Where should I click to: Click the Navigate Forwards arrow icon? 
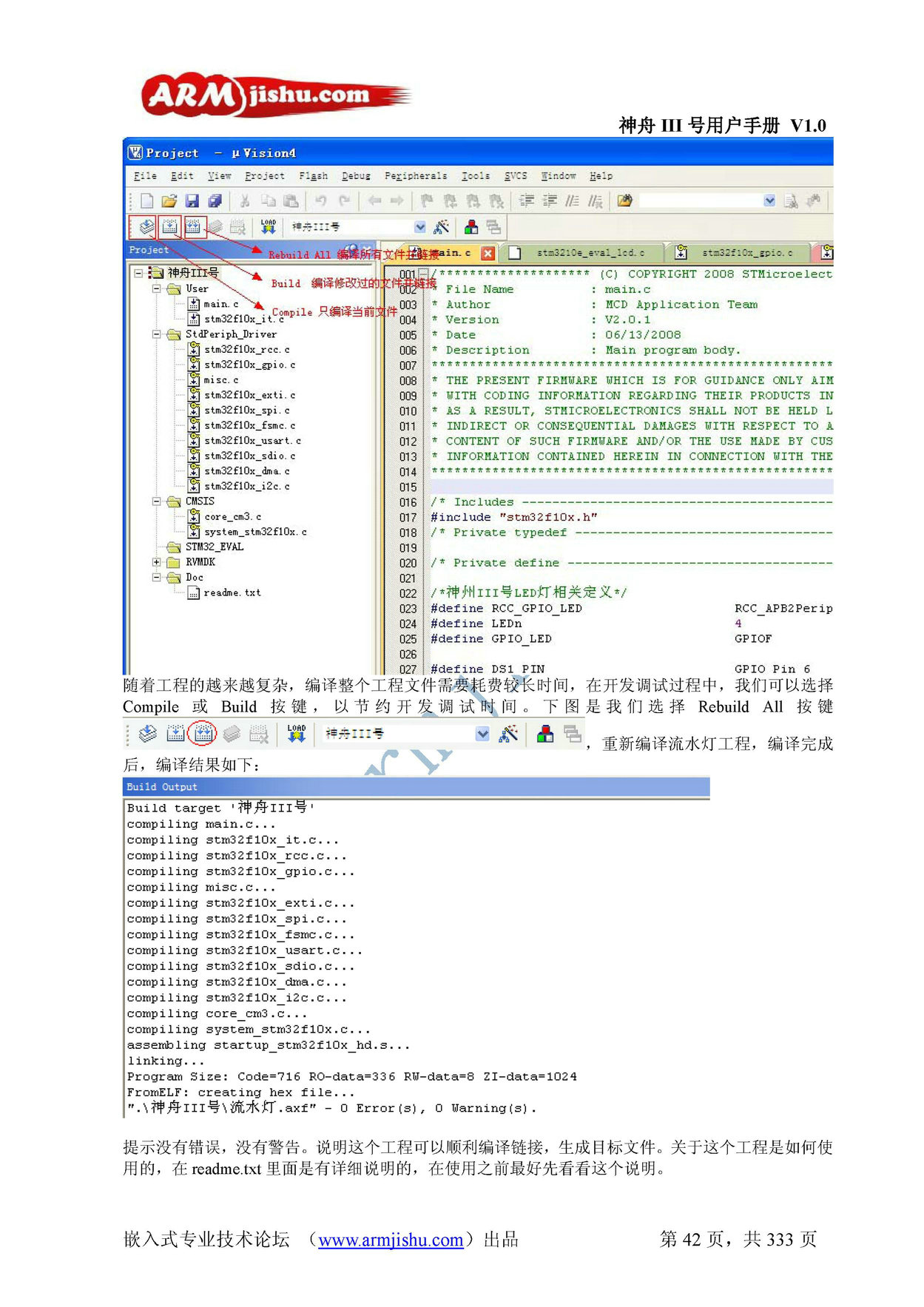pyautogui.click(x=397, y=201)
